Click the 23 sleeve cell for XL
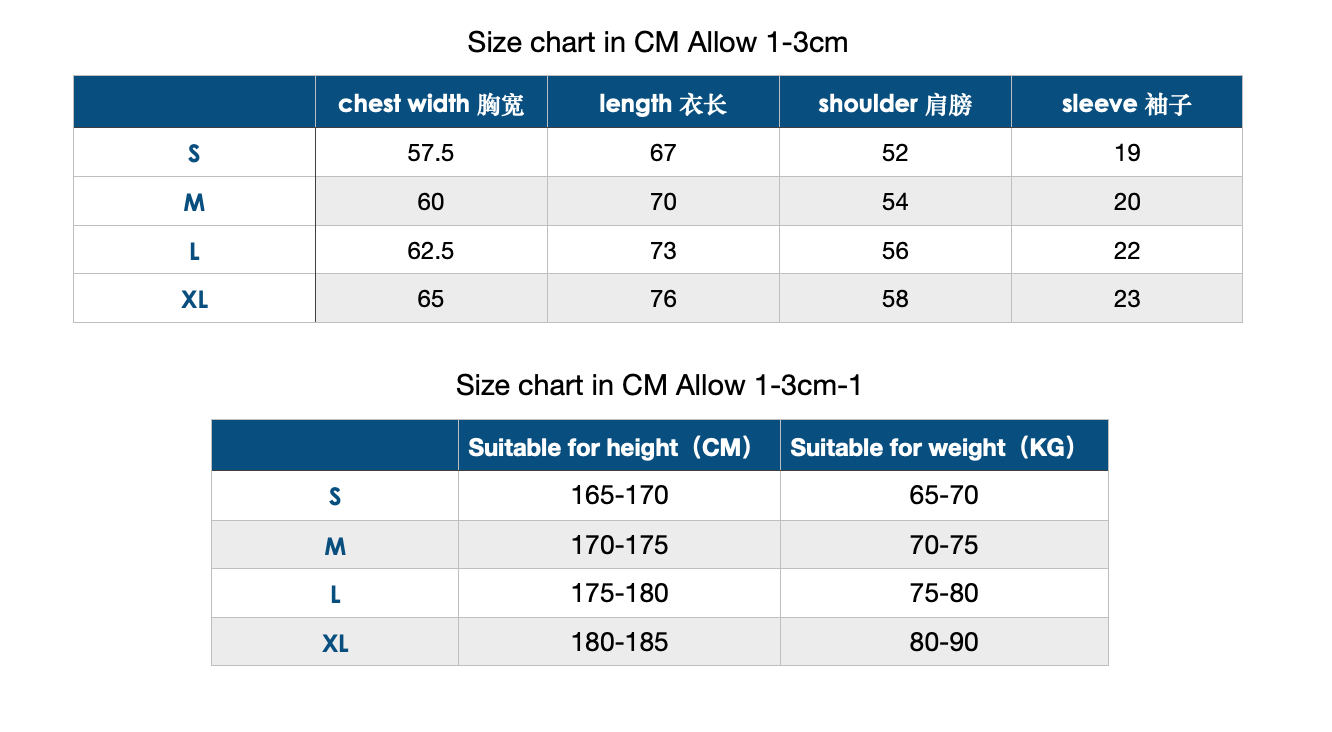 tap(1127, 299)
